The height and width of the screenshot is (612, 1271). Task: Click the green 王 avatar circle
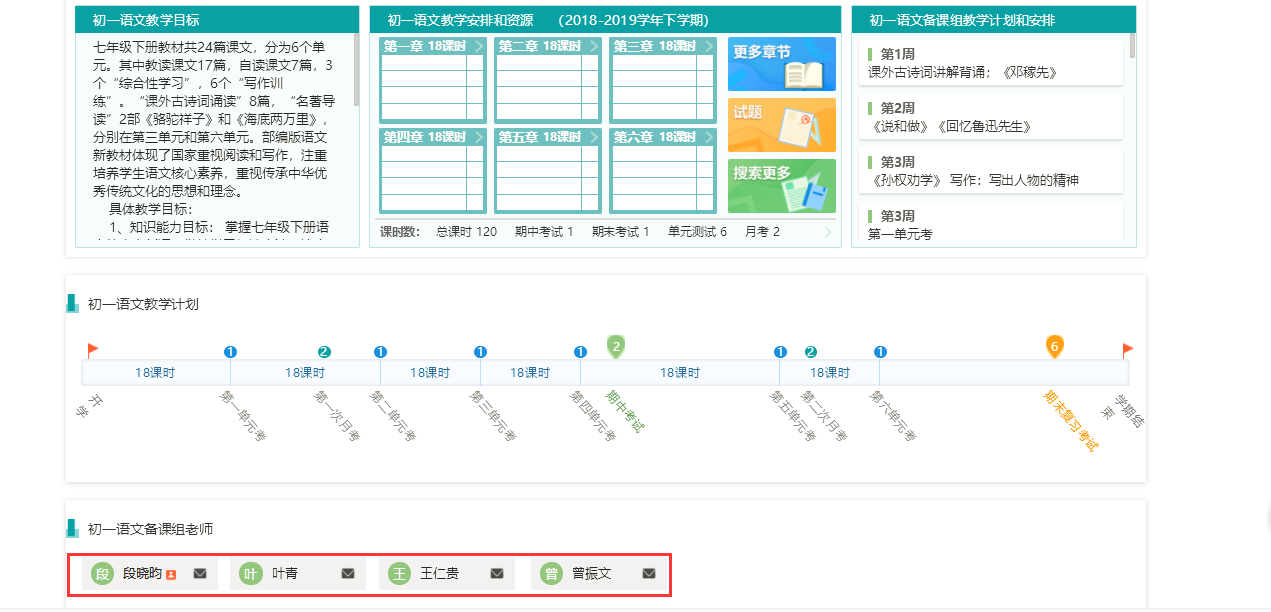399,573
